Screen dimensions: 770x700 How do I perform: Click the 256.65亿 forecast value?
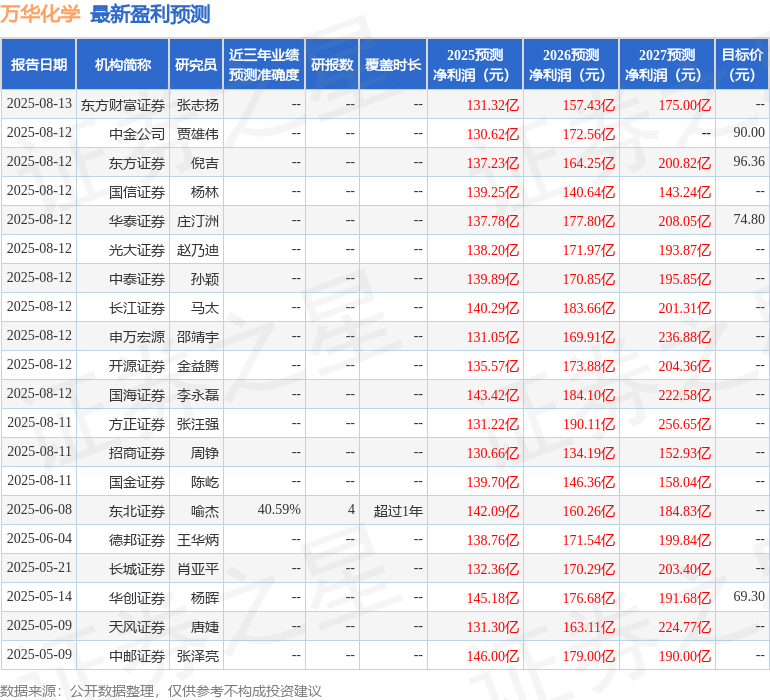[x=685, y=424]
